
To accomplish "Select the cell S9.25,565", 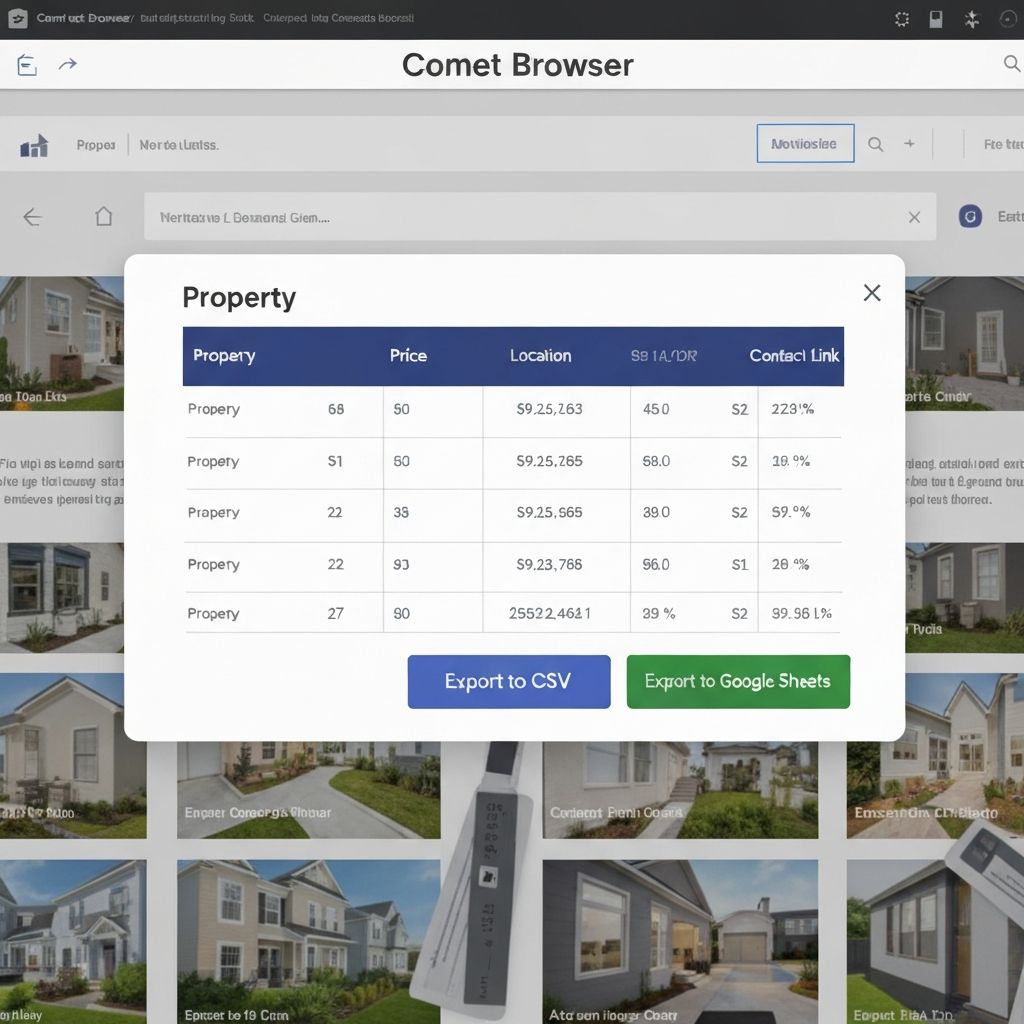I will tap(549, 513).
